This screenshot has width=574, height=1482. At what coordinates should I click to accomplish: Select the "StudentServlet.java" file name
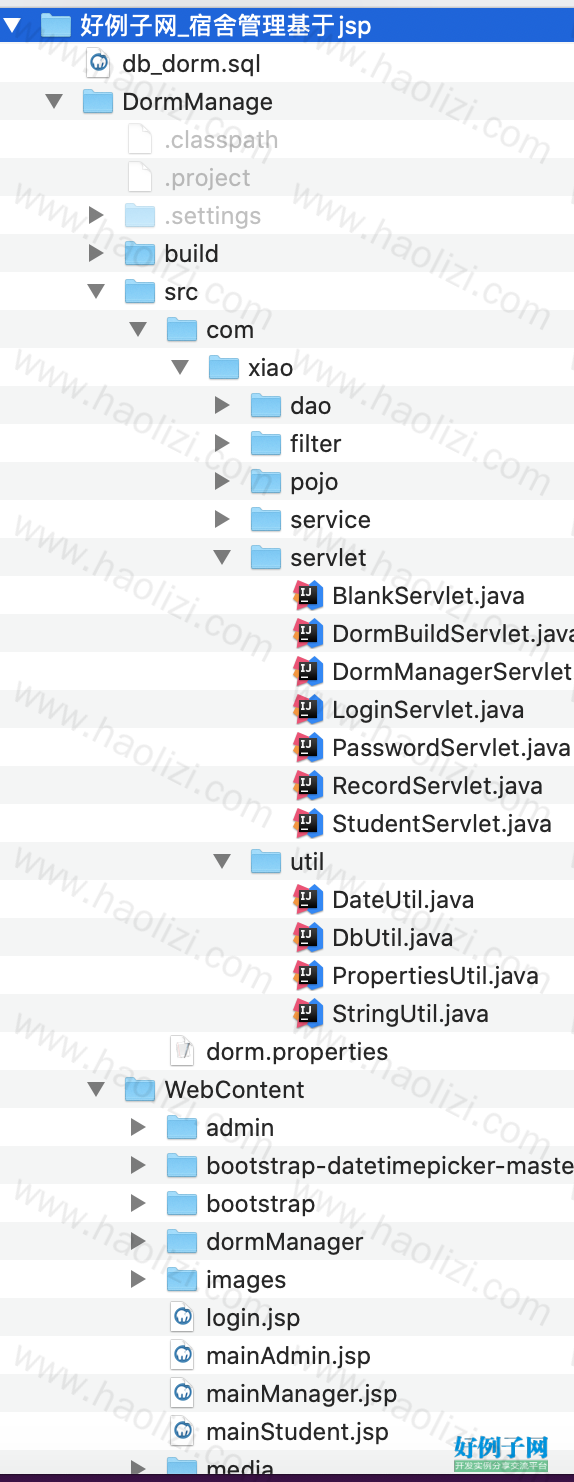pos(442,824)
